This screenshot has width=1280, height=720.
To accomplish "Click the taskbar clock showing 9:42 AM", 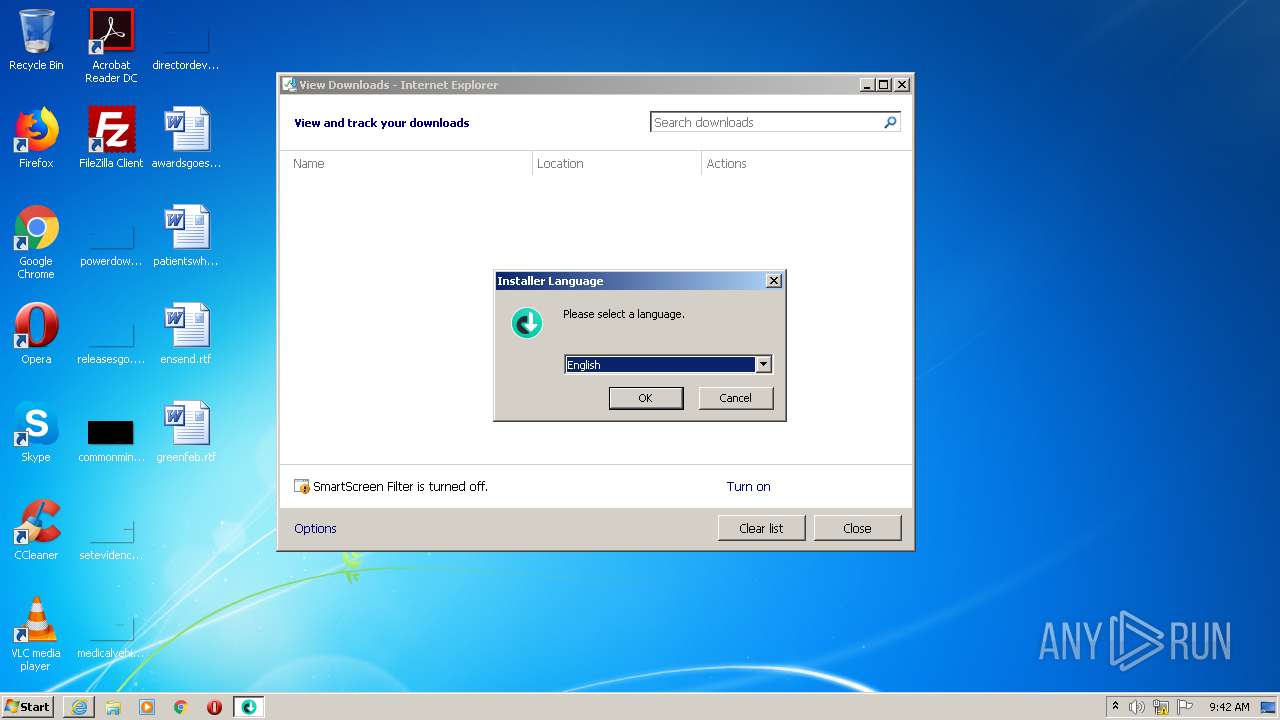I will 1229,707.
